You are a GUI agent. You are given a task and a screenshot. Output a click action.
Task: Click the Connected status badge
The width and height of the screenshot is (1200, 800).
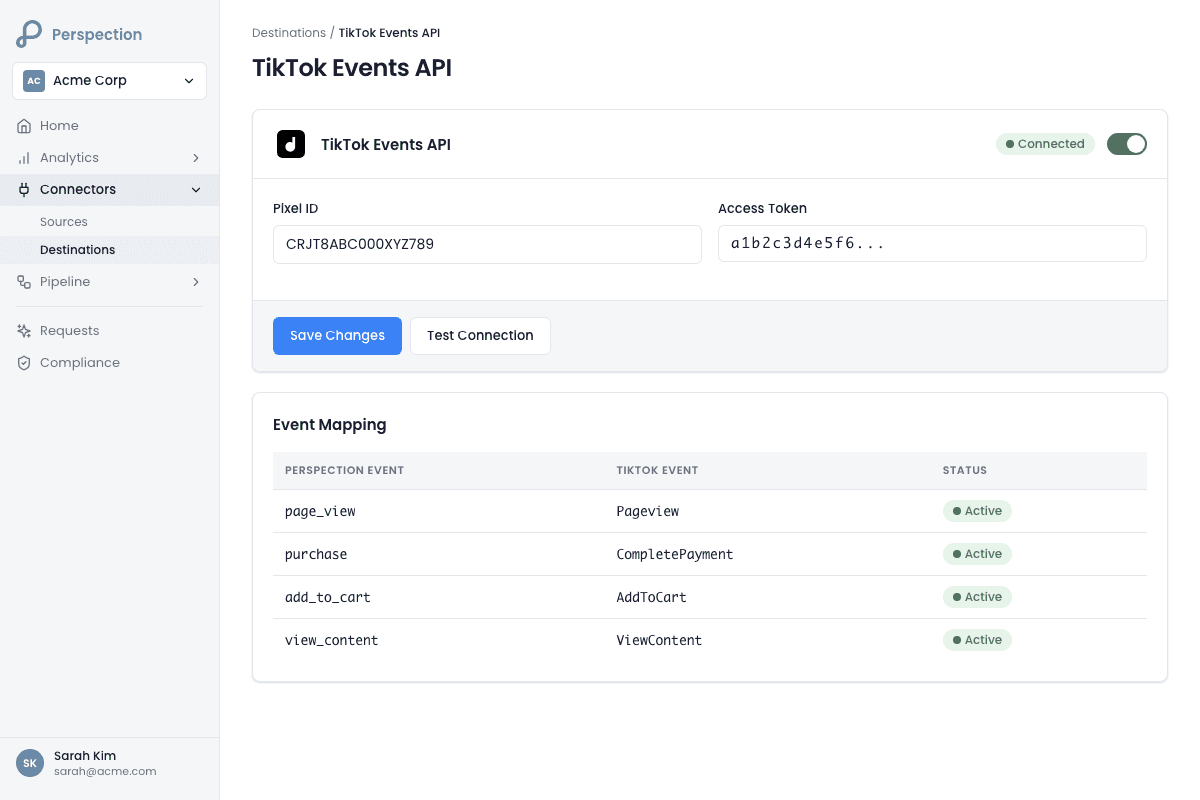click(1045, 144)
